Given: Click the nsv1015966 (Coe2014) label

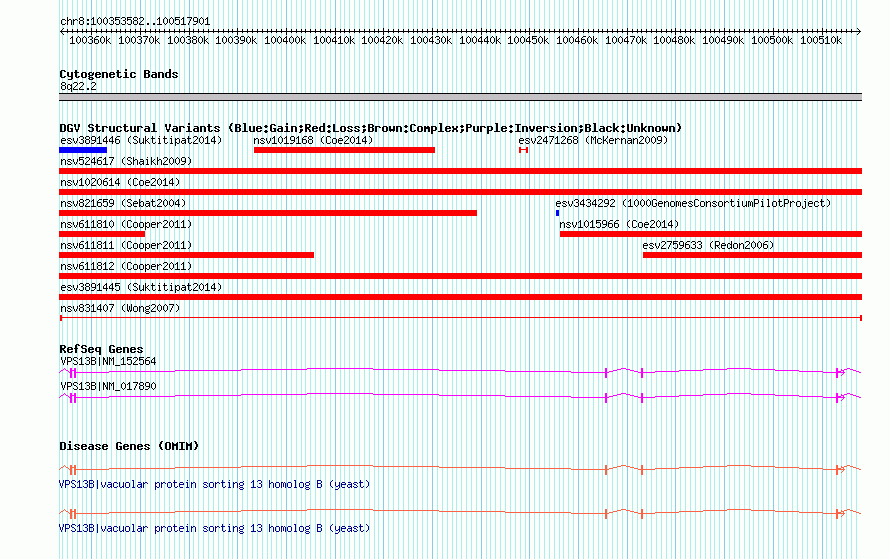Looking at the screenshot, I should [619, 224].
